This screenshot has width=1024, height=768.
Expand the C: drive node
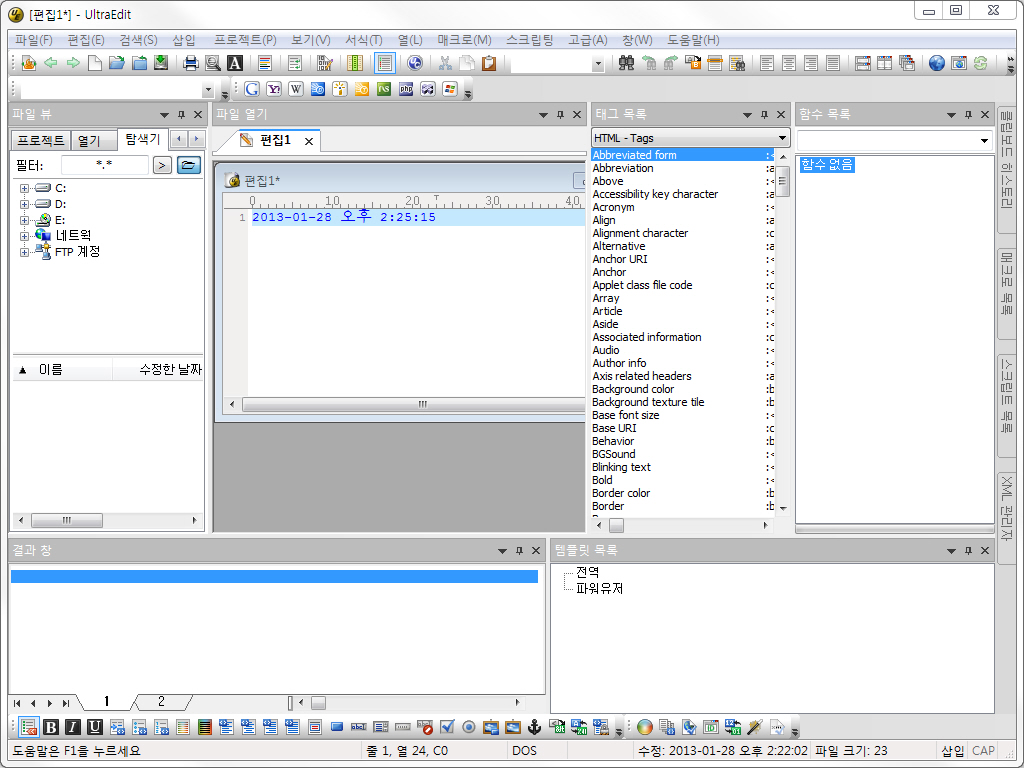[x=24, y=188]
